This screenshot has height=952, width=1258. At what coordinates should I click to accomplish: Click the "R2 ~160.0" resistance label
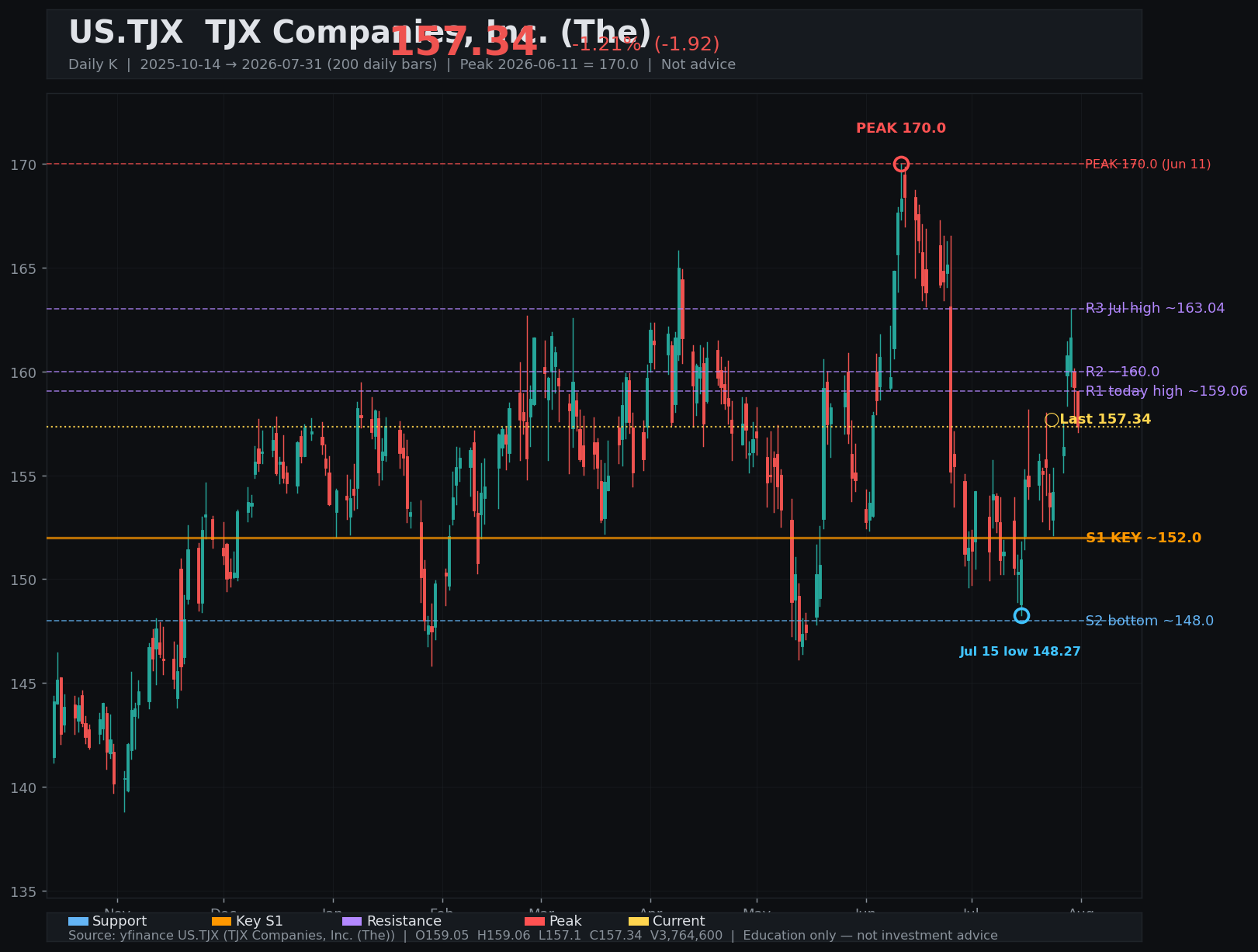[1122, 372]
